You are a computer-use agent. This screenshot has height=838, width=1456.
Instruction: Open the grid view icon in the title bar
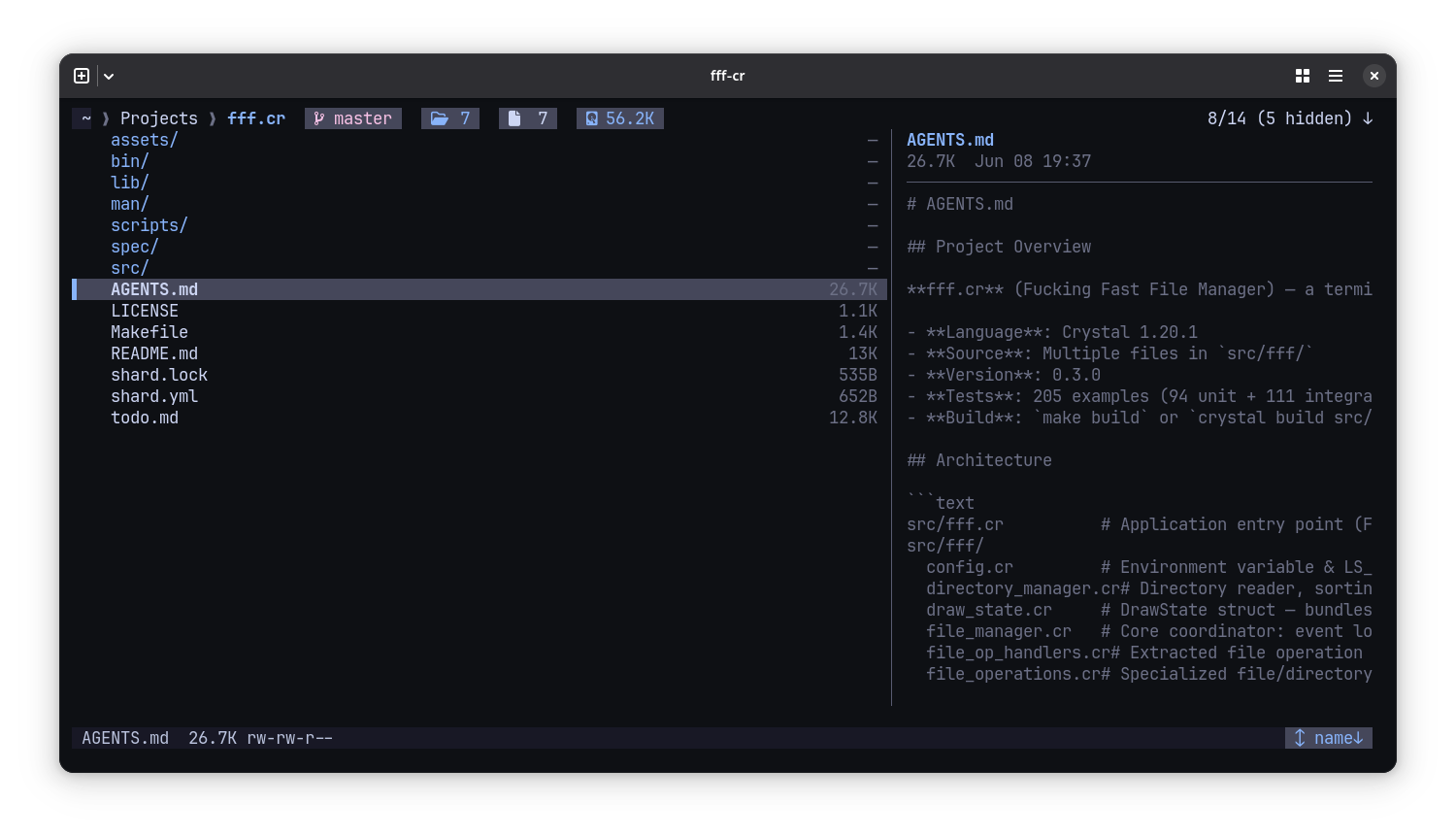pyautogui.click(x=1303, y=76)
